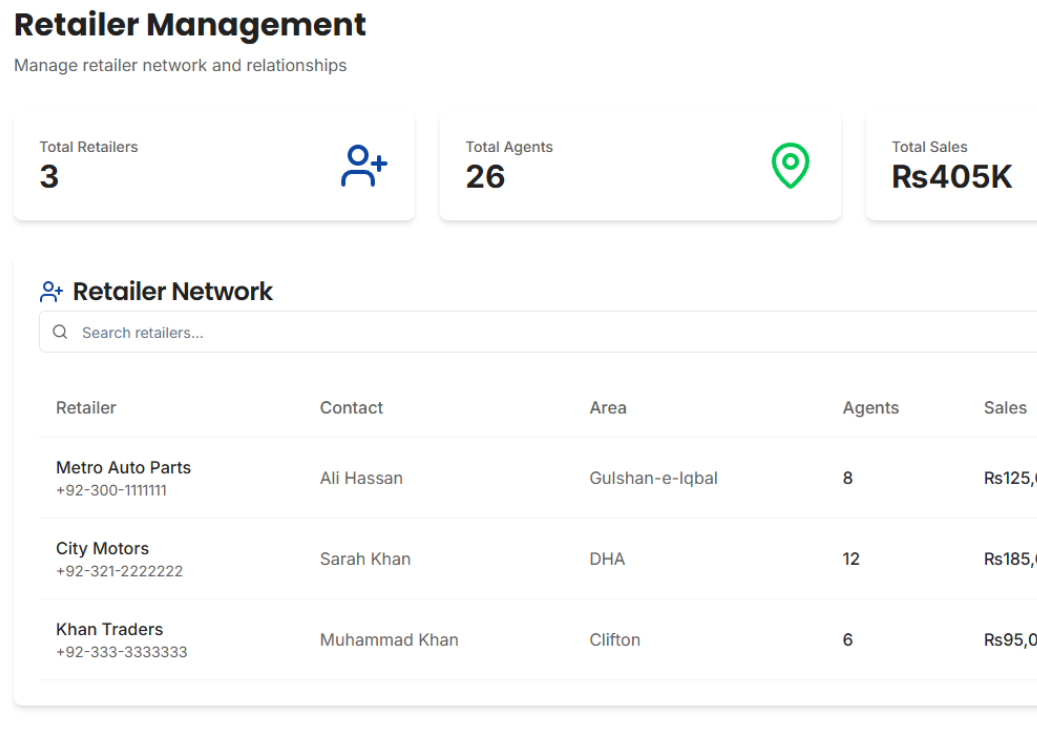
Task: Click the Area column header
Action: point(608,408)
